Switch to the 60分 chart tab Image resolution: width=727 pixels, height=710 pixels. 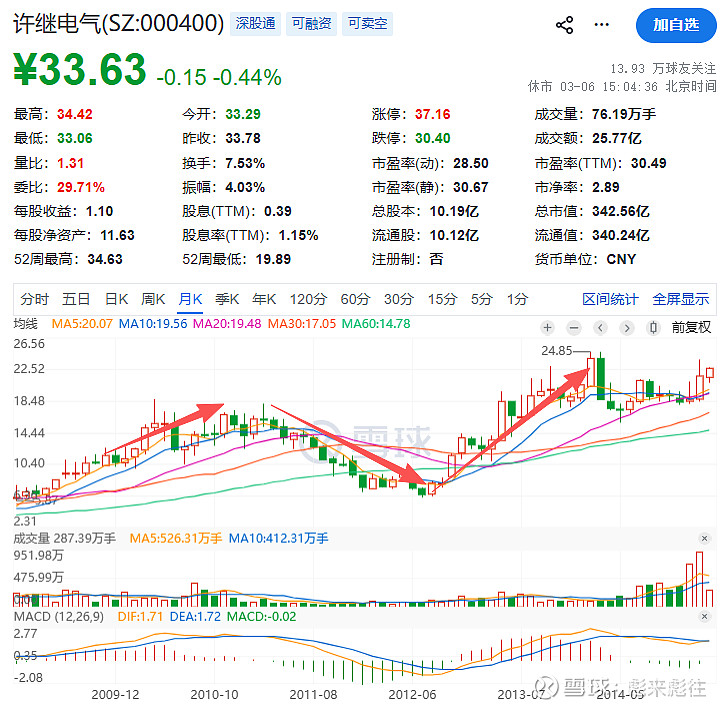click(355, 299)
